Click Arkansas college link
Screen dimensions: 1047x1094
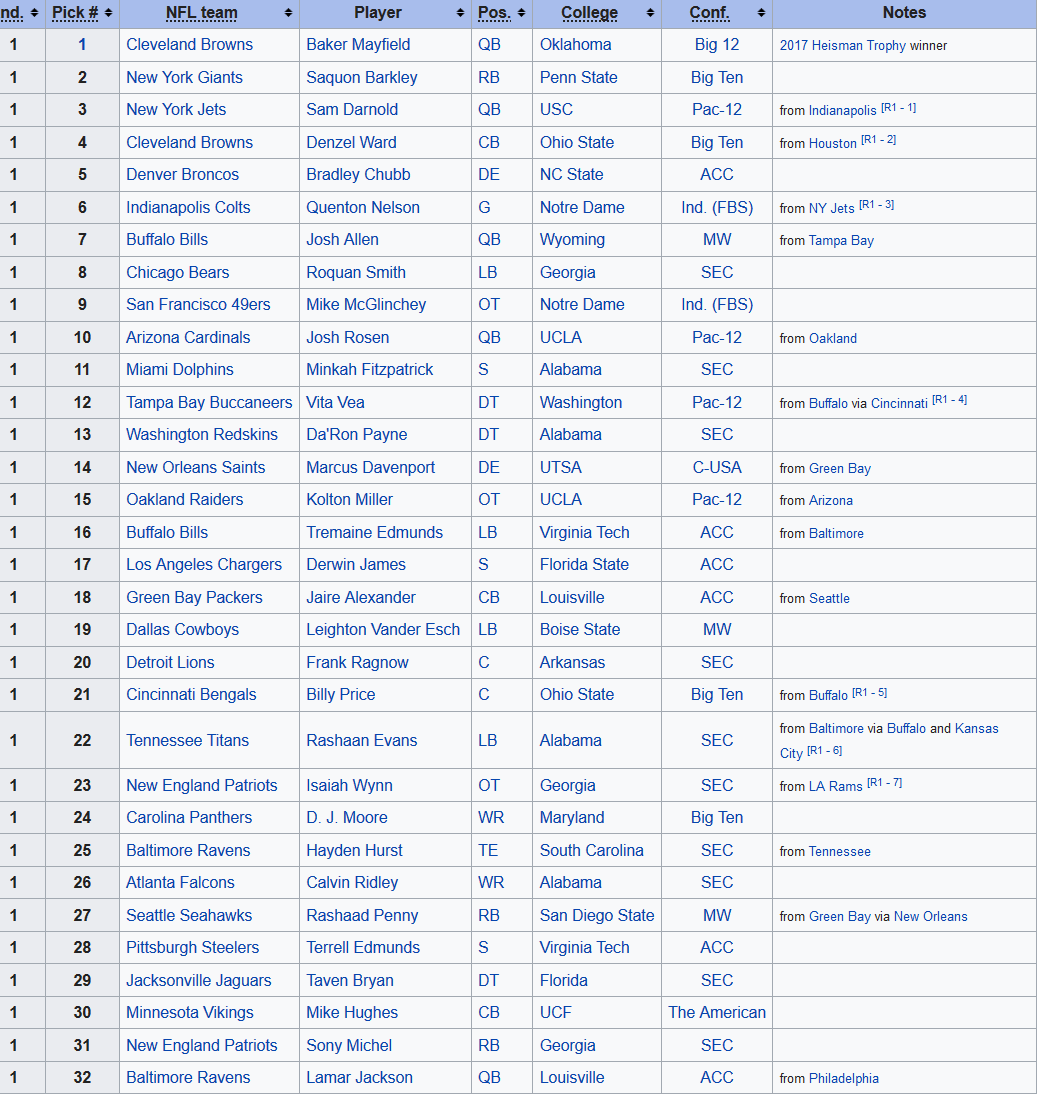(572, 662)
